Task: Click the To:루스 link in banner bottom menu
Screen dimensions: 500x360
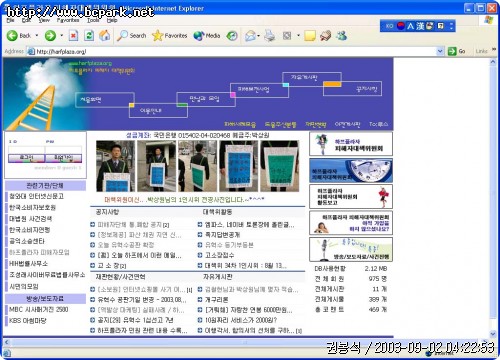Action: 378,124
